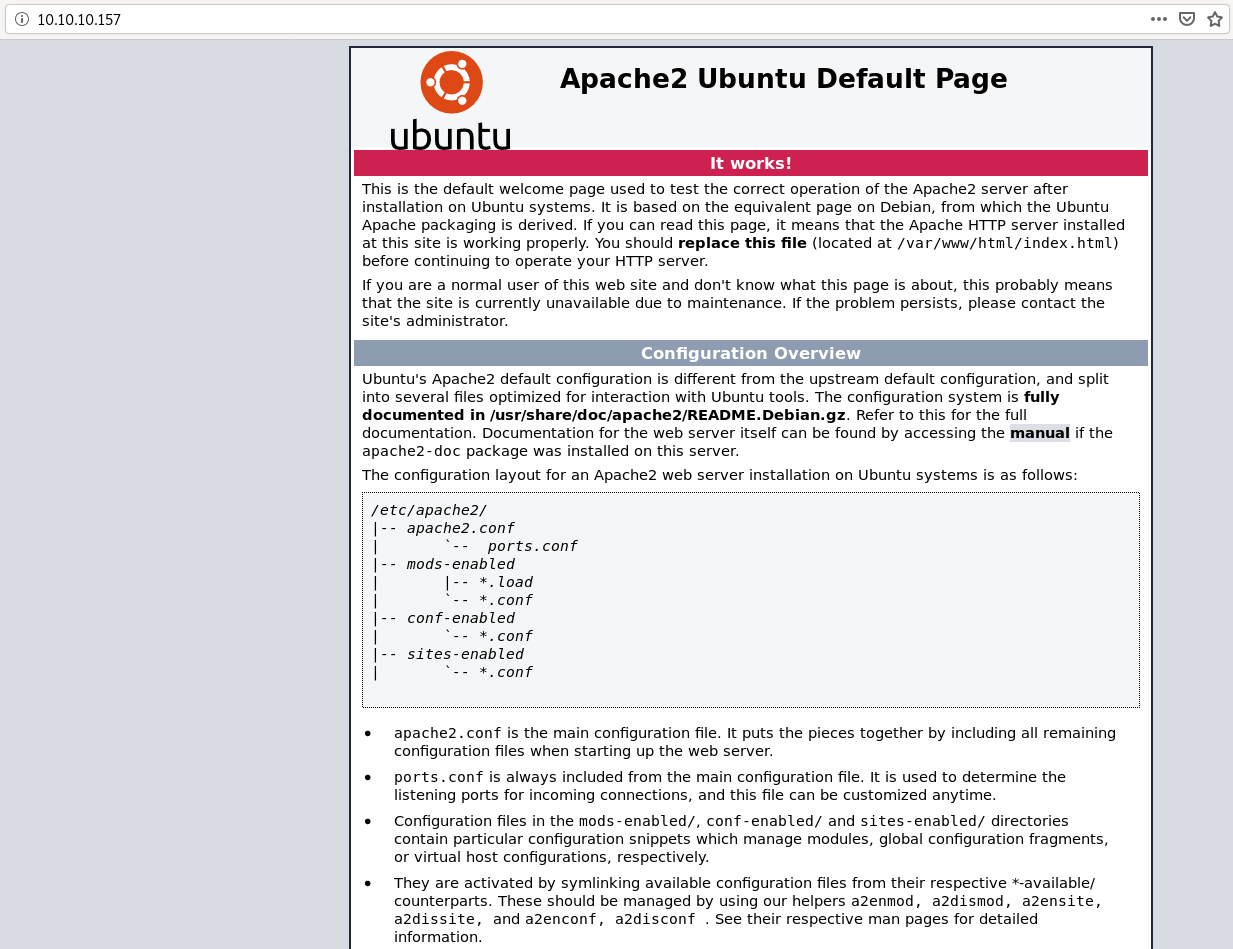The width and height of the screenshot is (1233, 949).
Task: Click the 'It works!' red banner text
Action: pyautogui.click(x=751, y=163)
